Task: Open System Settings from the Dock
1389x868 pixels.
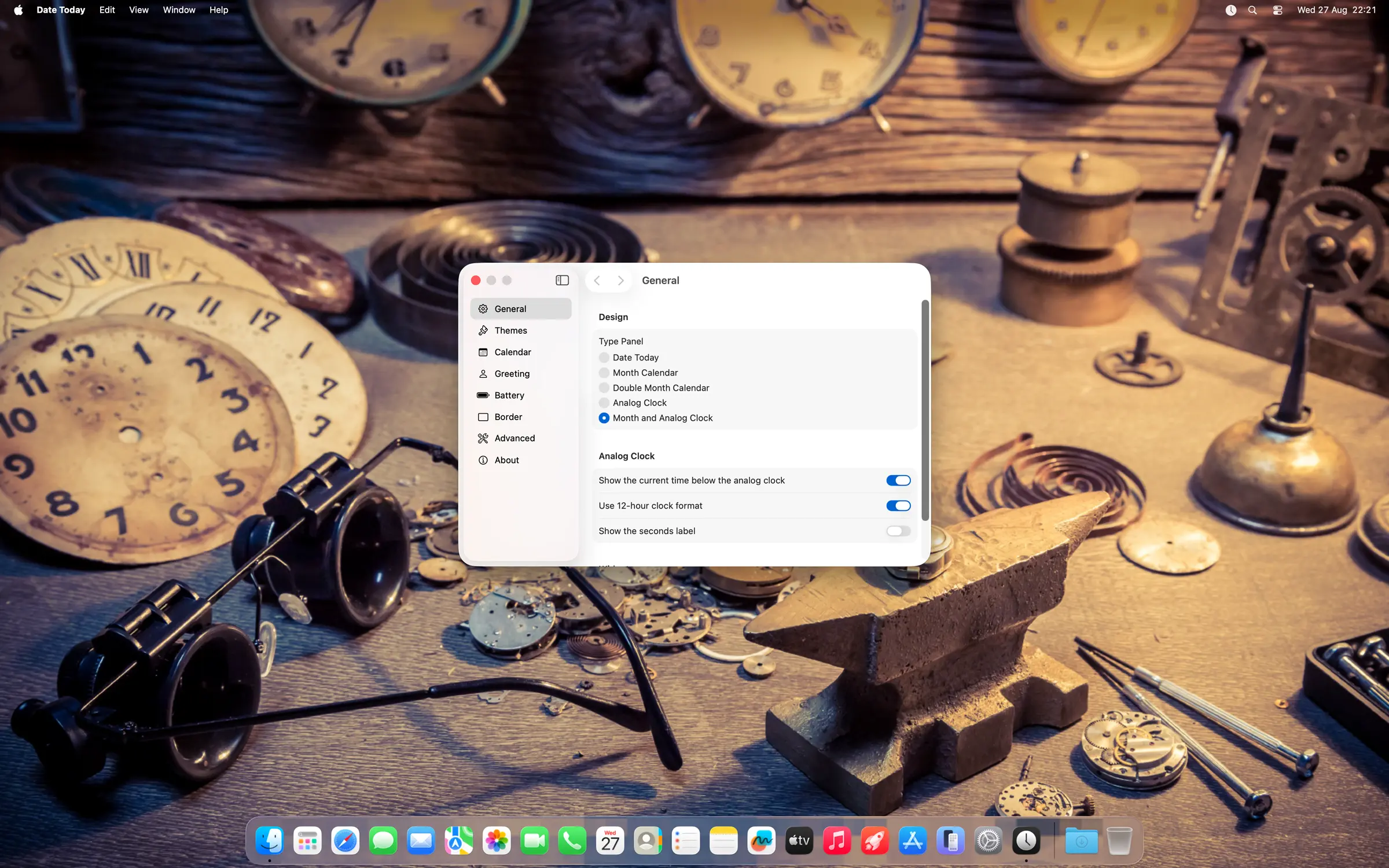Action: click(x=988, y=841)
